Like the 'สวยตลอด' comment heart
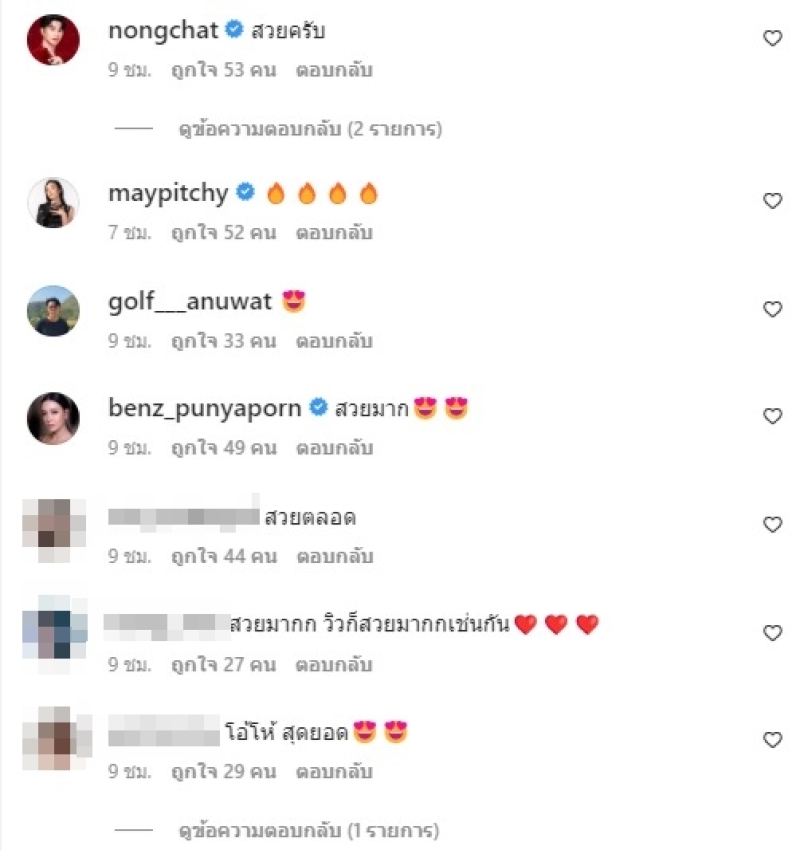Image resolution: width=800 pixels, height=850 pixels. [772, 524]
